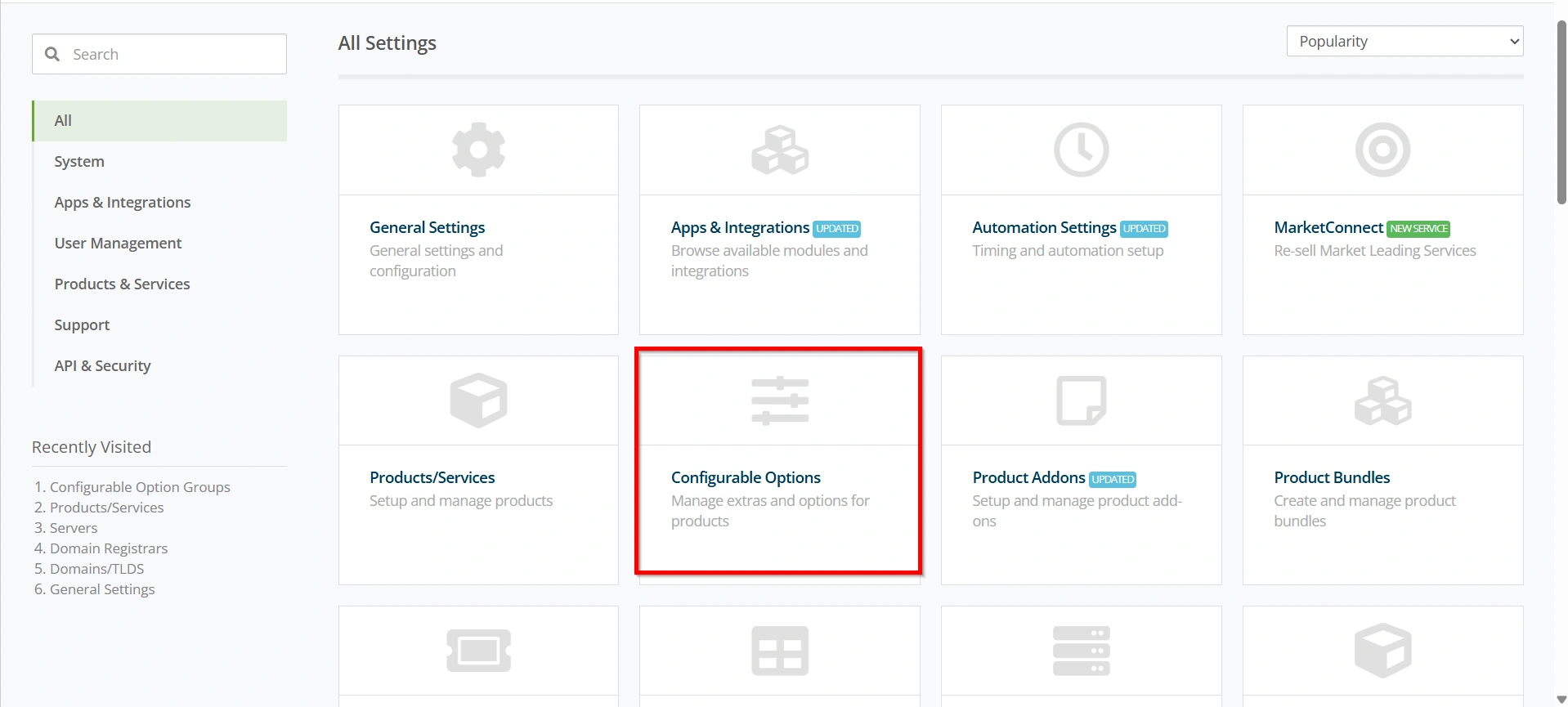This screenshot has width=1568, height=707.
Task: Click the Apps & Integrations cubes icon
Action: coord(780,150)
